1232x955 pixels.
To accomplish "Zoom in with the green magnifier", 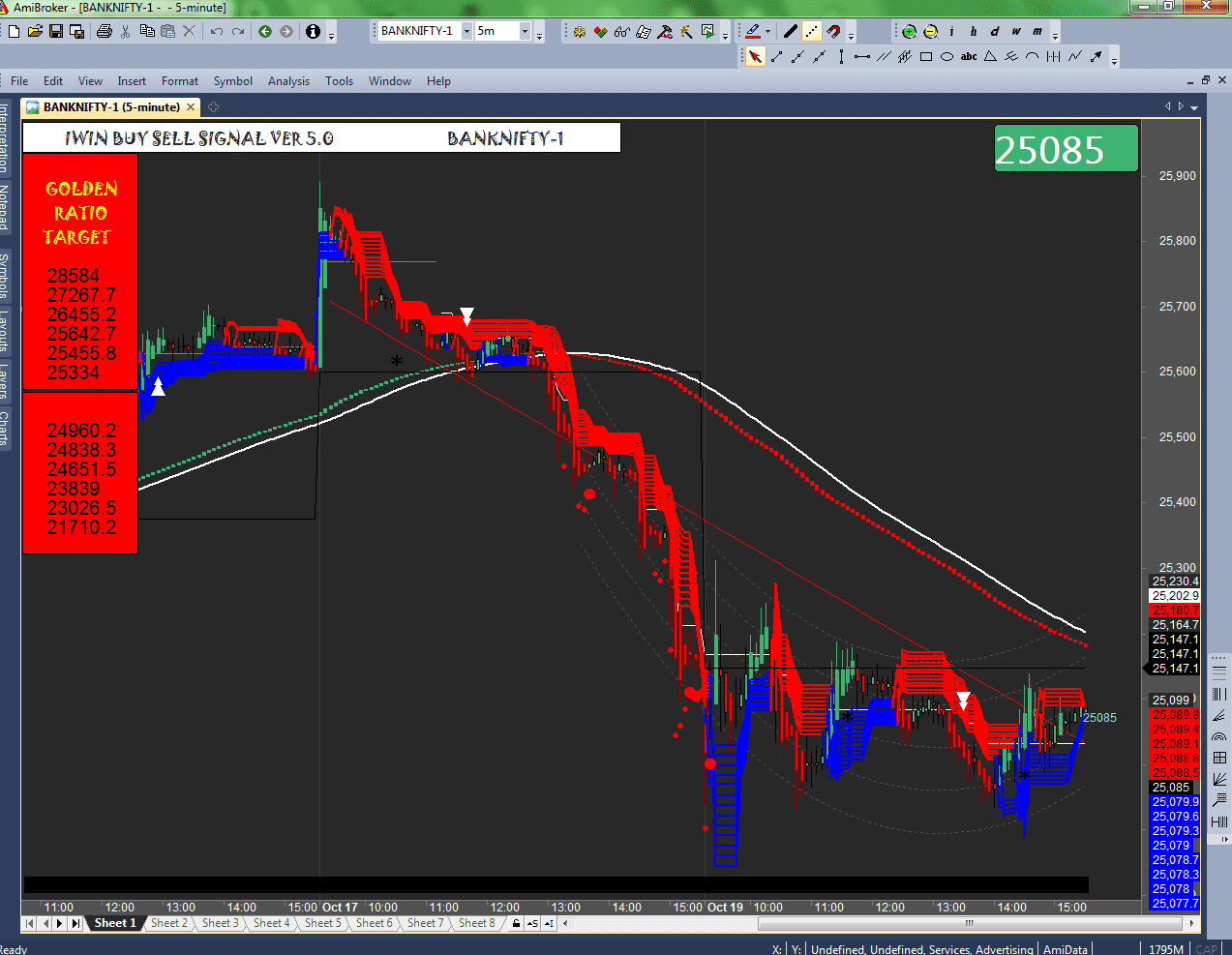I will (909, 31).
